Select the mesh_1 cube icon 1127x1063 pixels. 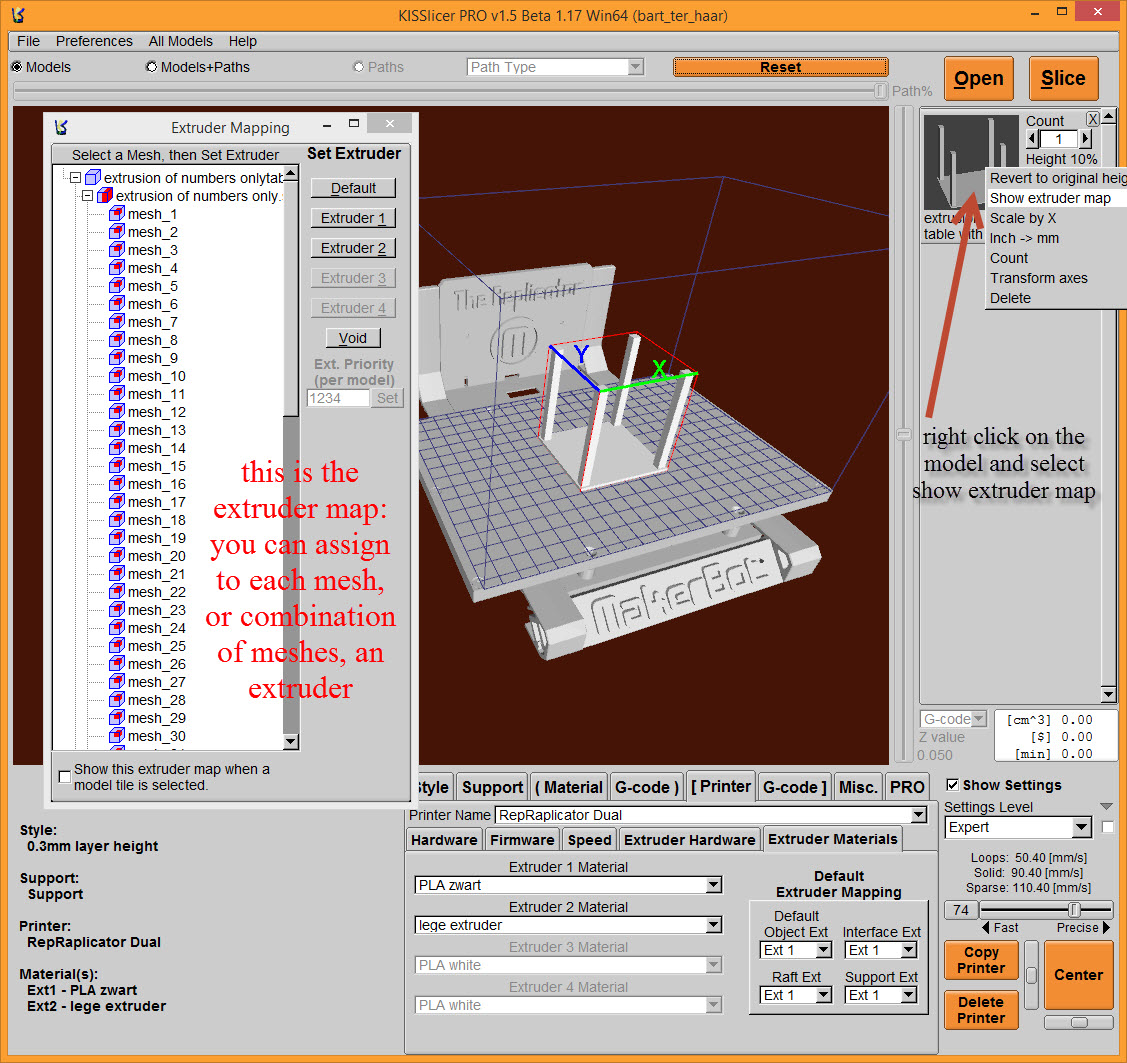click(116, 213)
